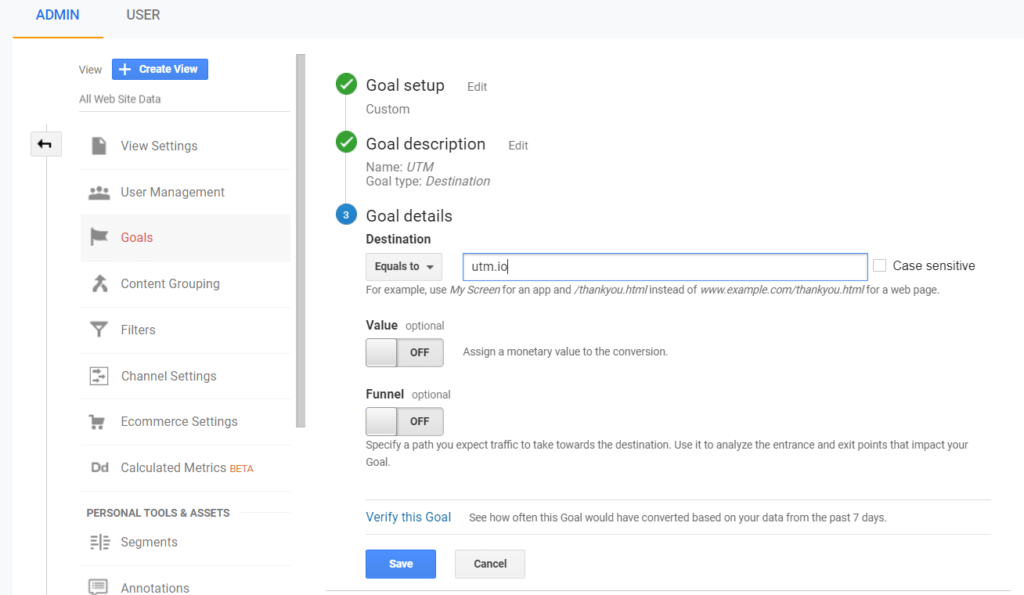This screenshot has height=595, width=1024.
Task: Open the Equals to match dropdown
Action: click(x=403, y=266)
